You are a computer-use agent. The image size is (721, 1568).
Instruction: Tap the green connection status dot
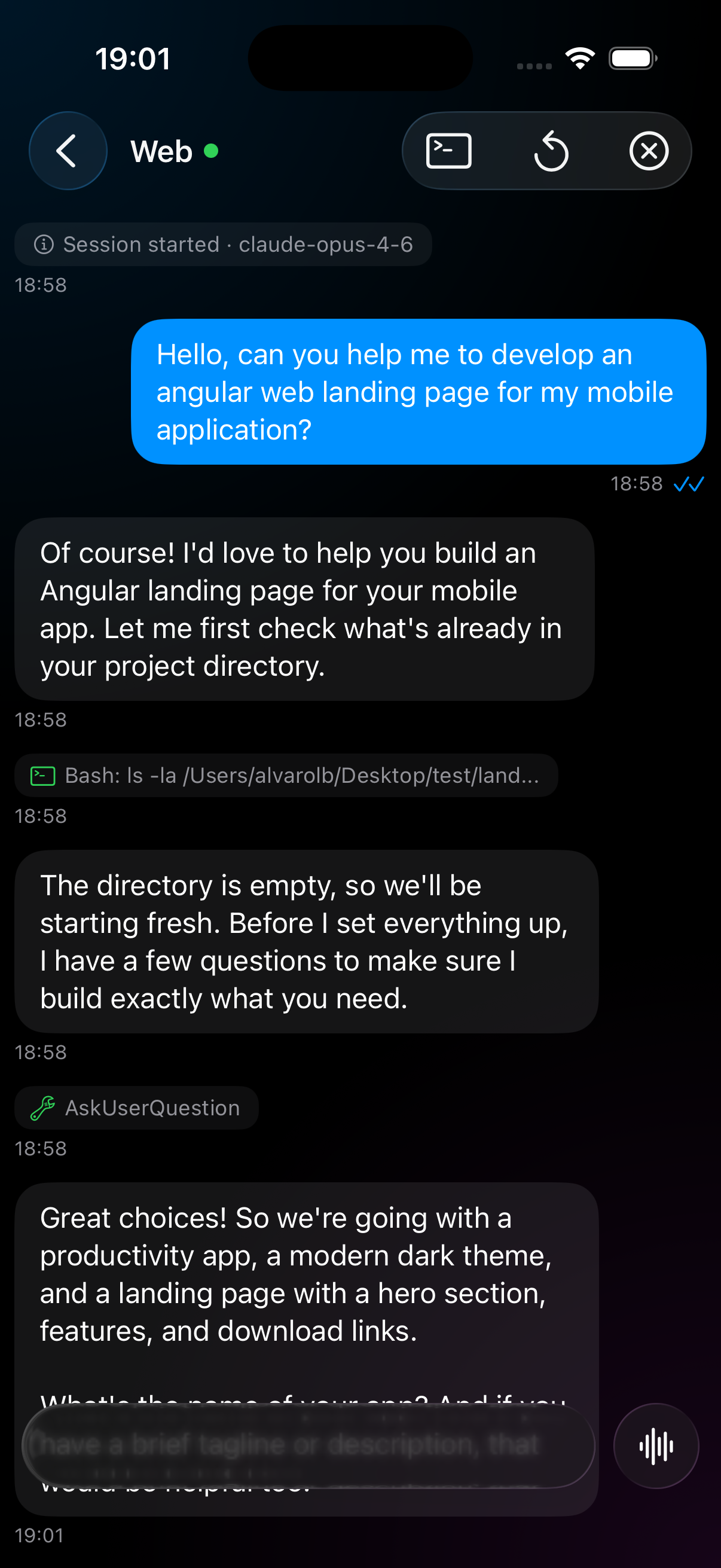coord(211,150)
